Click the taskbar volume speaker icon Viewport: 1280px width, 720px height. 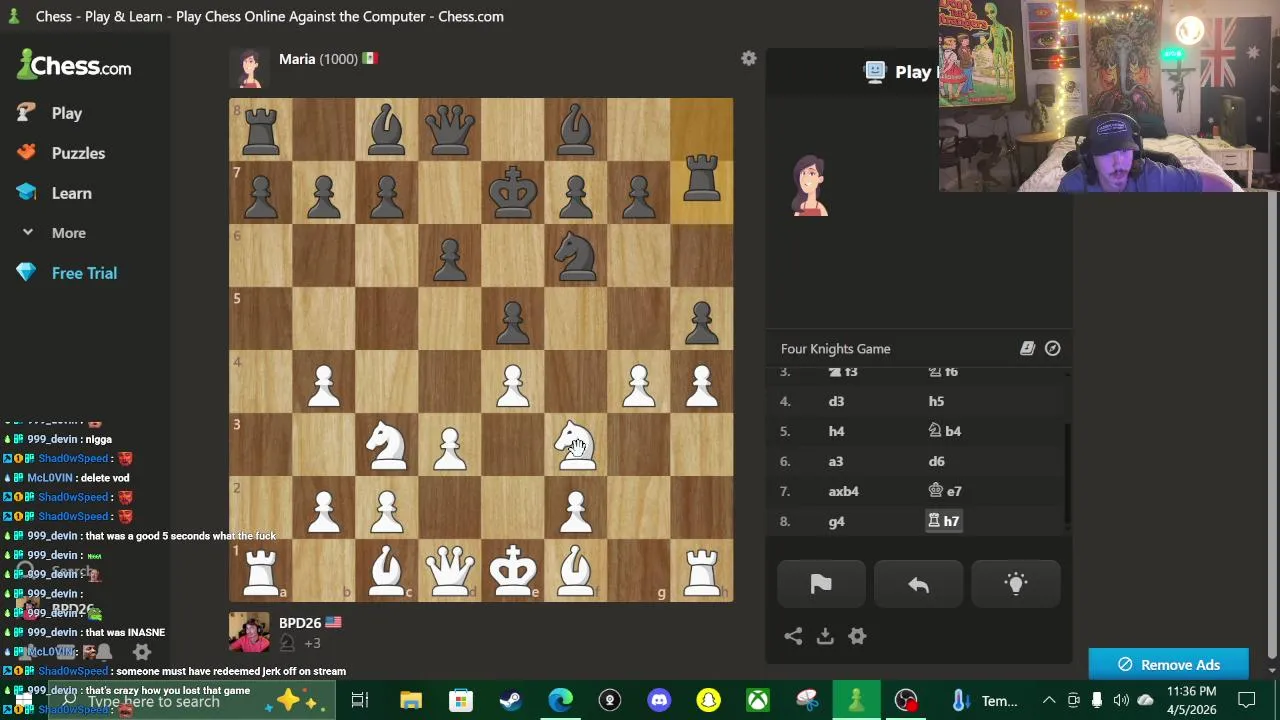(x=1121, y=700)
